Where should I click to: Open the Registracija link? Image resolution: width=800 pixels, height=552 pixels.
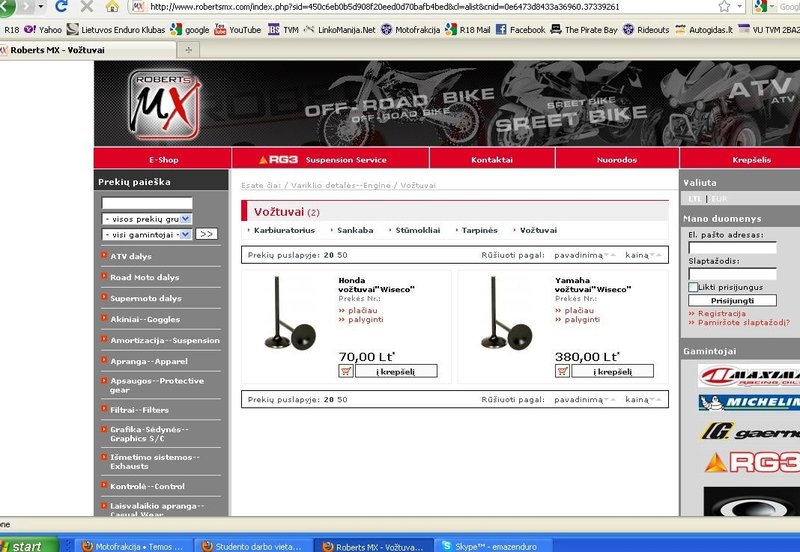point(721,313)
